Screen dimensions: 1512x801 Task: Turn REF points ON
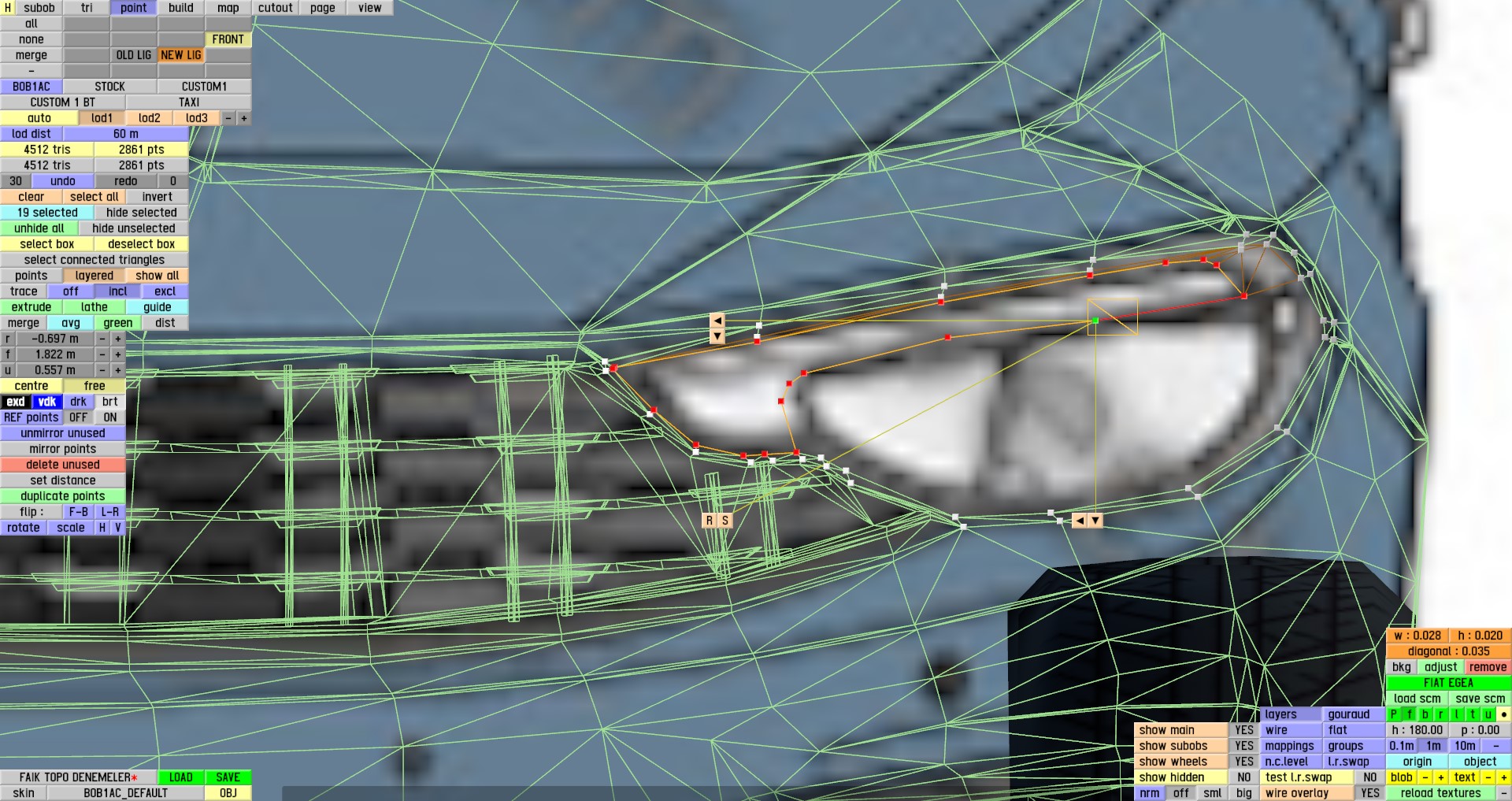tap(110, 417)
